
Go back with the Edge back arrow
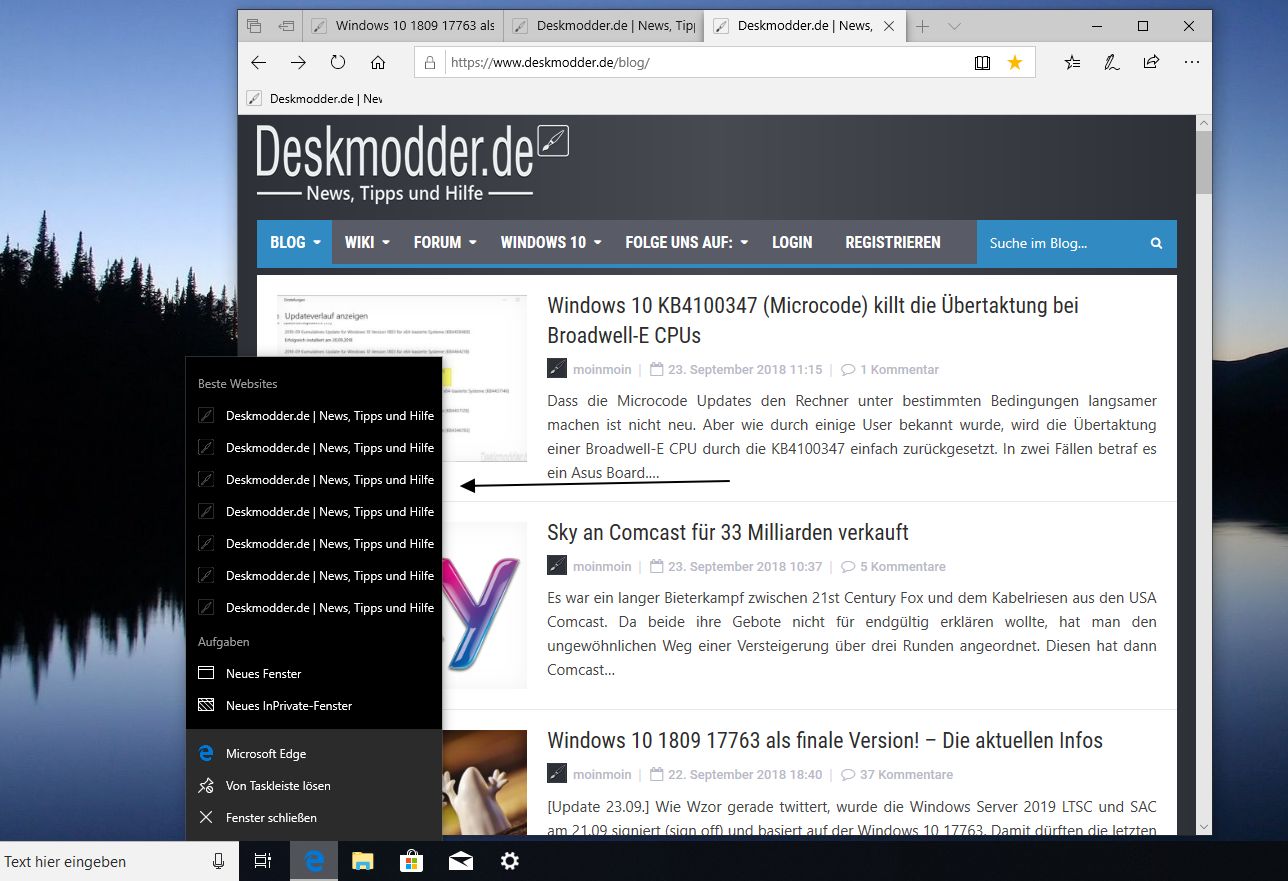[x=258, y=62]
